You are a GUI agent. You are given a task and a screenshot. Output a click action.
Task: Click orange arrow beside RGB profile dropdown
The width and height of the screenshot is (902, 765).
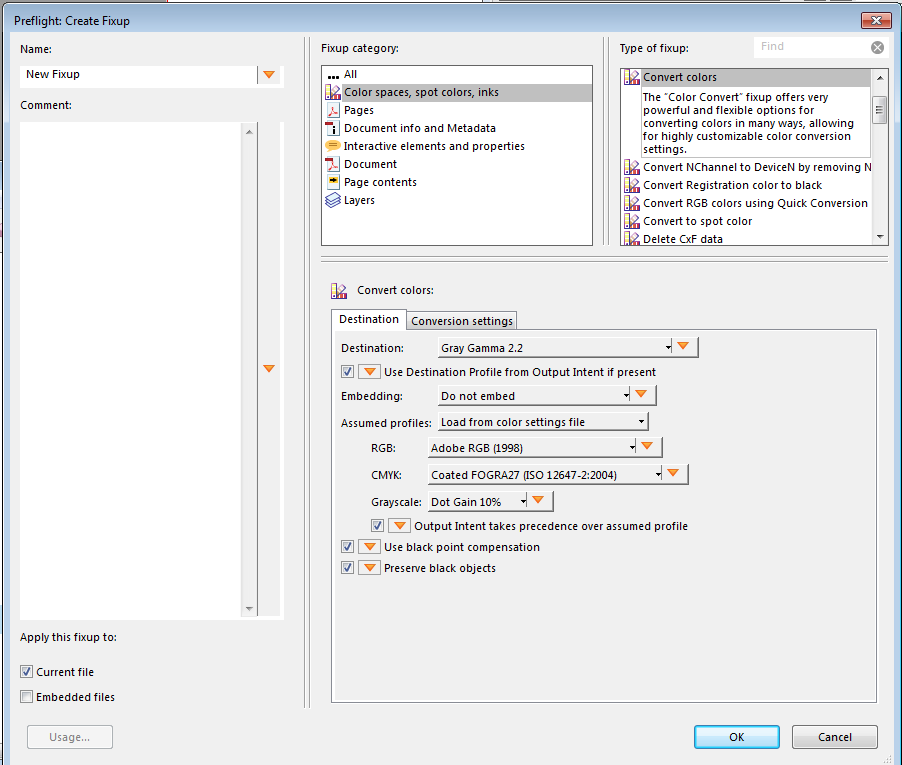pos(647,446)
